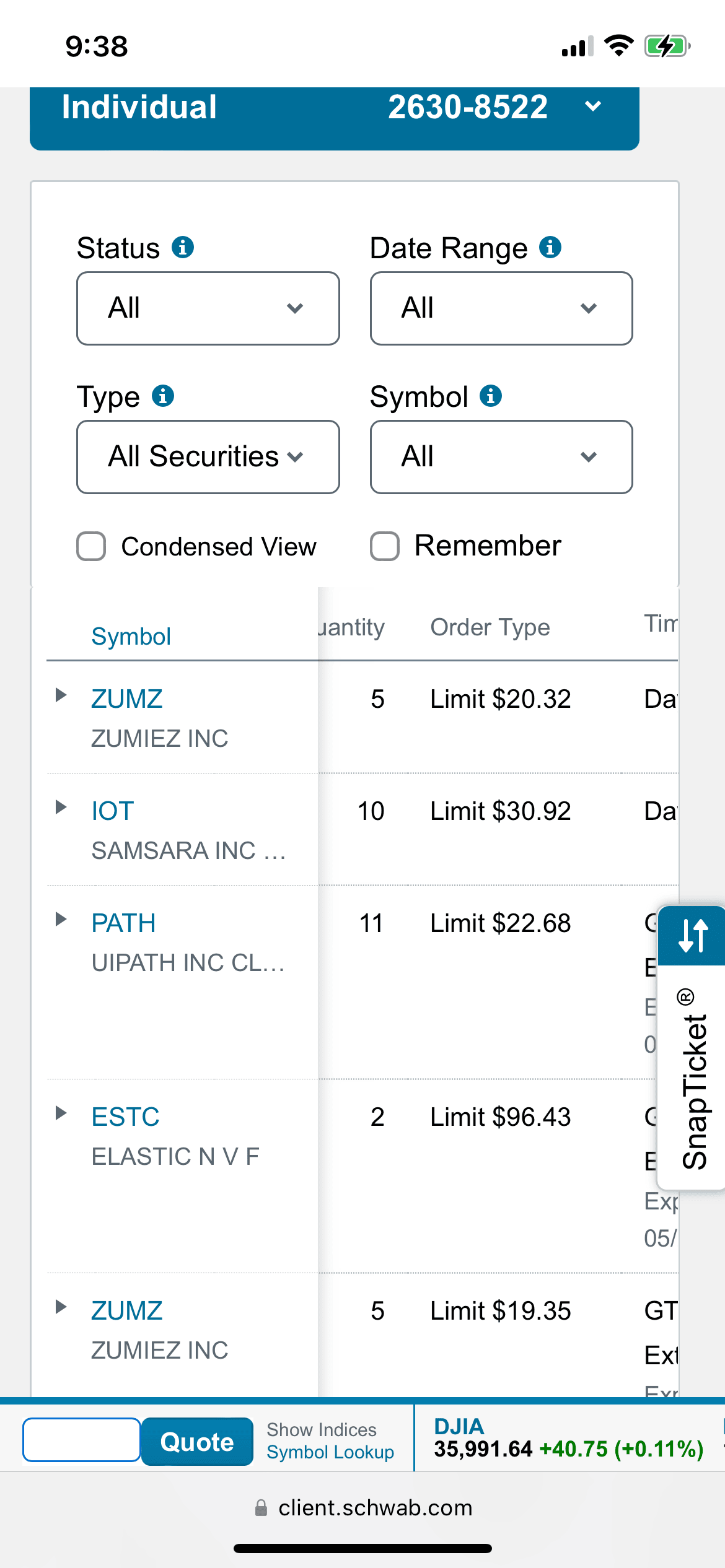This screenshot has height=1568, width=725.
Task: Click the Status info icon
Action: [x=183, y=247]
